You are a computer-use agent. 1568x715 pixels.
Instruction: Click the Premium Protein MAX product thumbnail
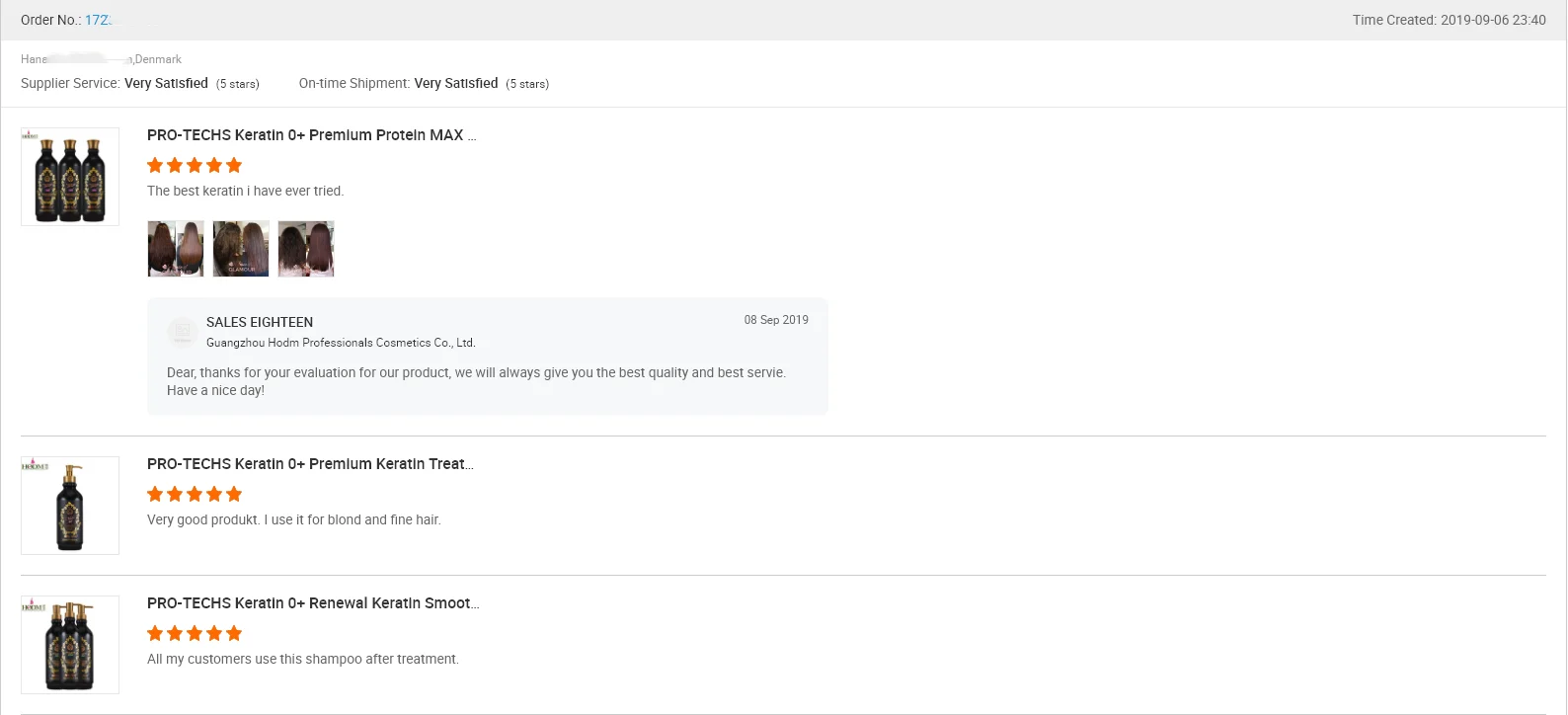pos(70,177)
